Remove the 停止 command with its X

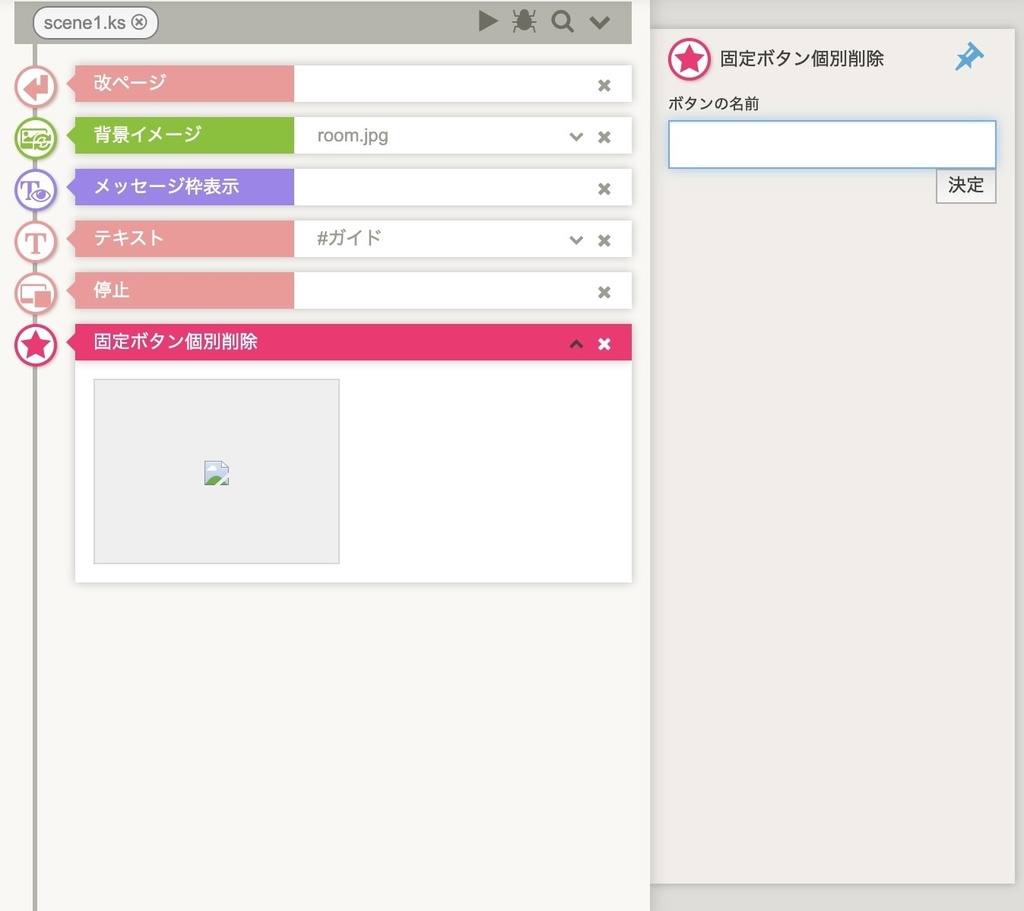tap(604, 290)
